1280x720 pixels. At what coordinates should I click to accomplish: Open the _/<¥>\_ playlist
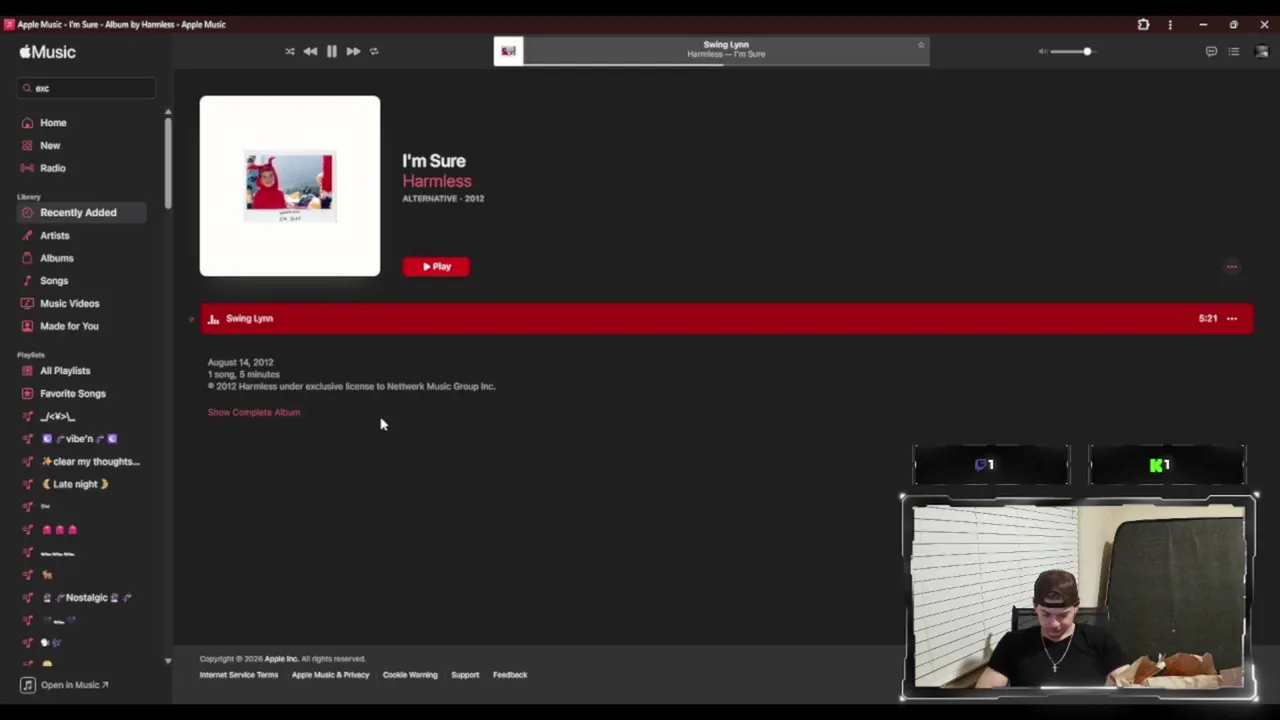point(57,416)
